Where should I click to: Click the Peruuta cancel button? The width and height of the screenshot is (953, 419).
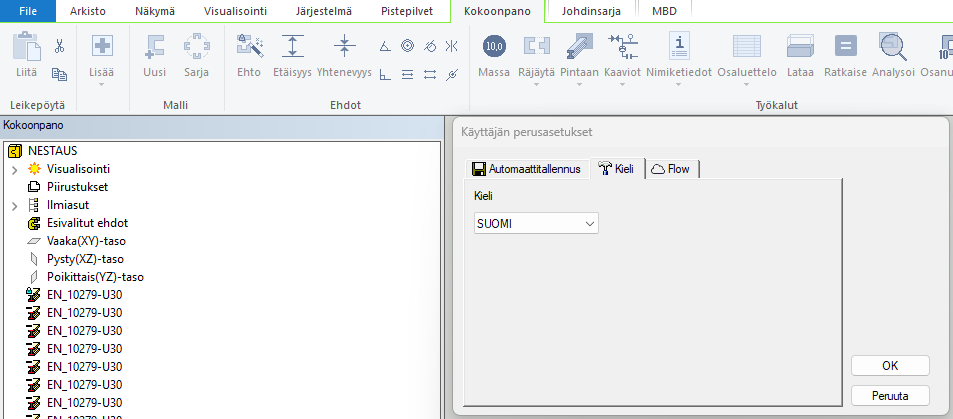click(x=890, y=395)
